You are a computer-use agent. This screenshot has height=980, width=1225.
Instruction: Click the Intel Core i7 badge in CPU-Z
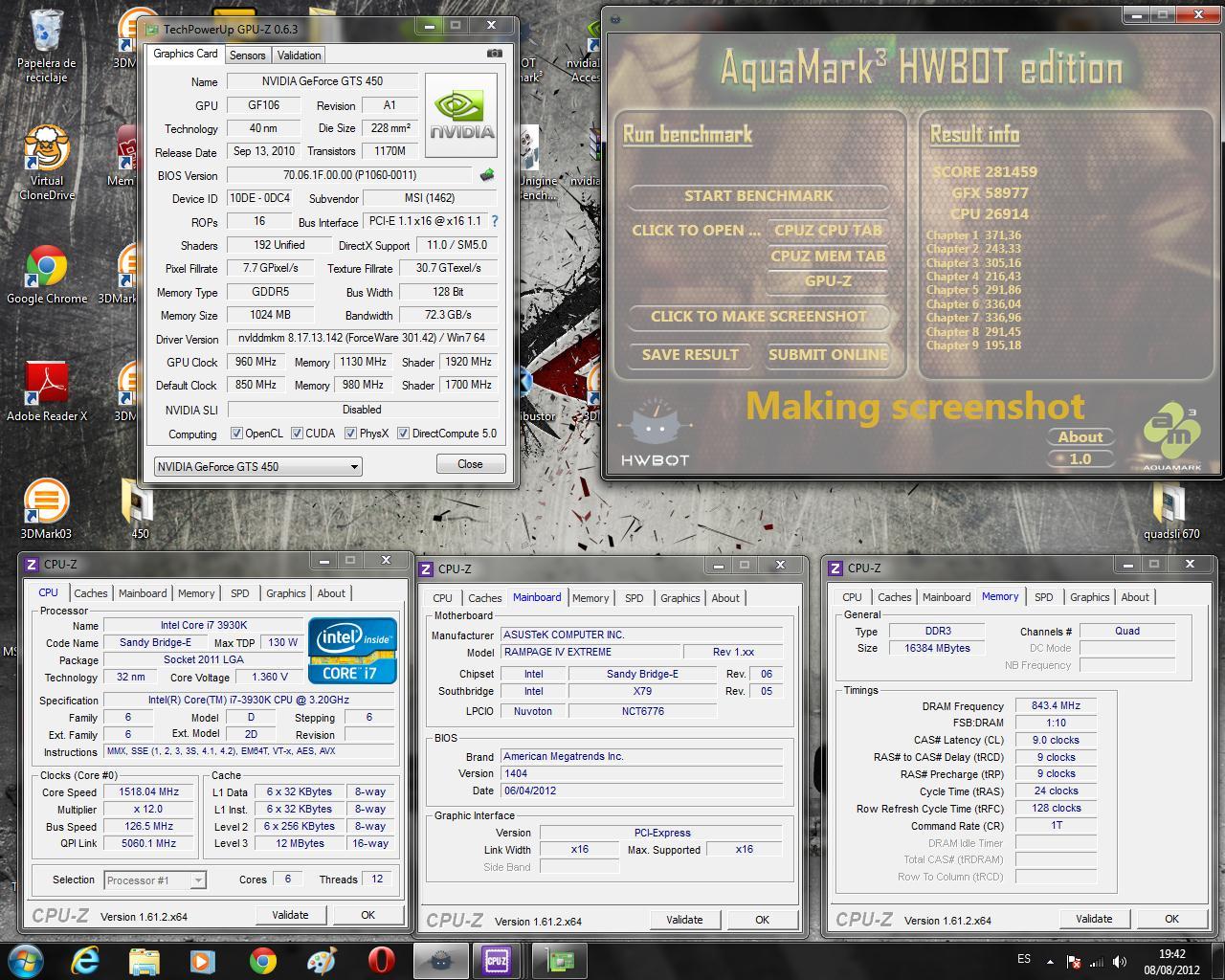352,651
